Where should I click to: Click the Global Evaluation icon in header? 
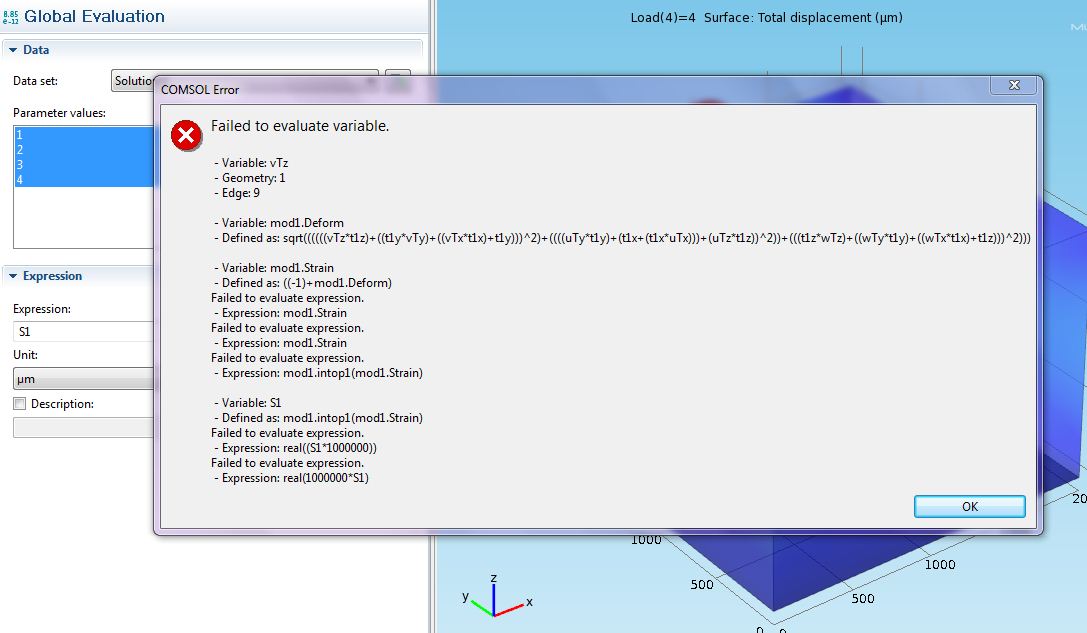[11, 17]
